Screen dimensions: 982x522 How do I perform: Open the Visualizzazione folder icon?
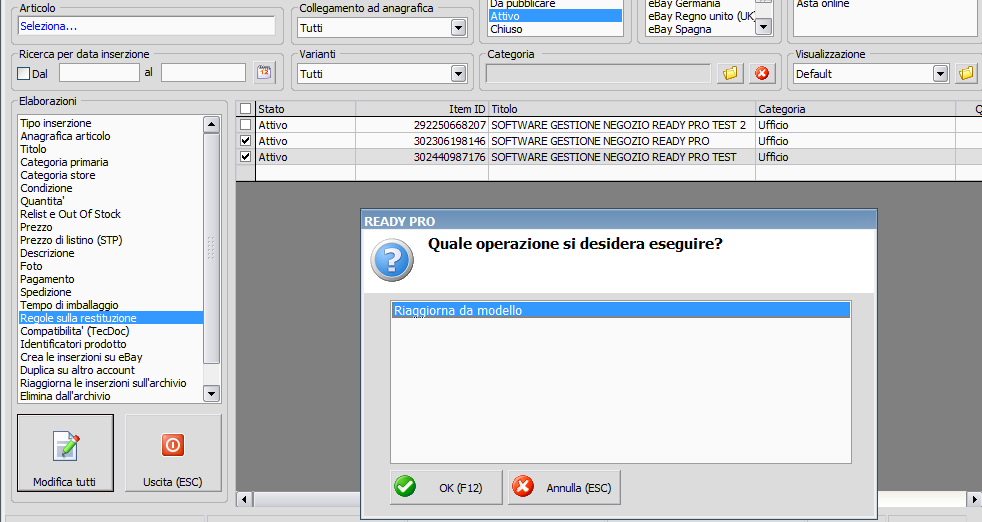point(966,73)
